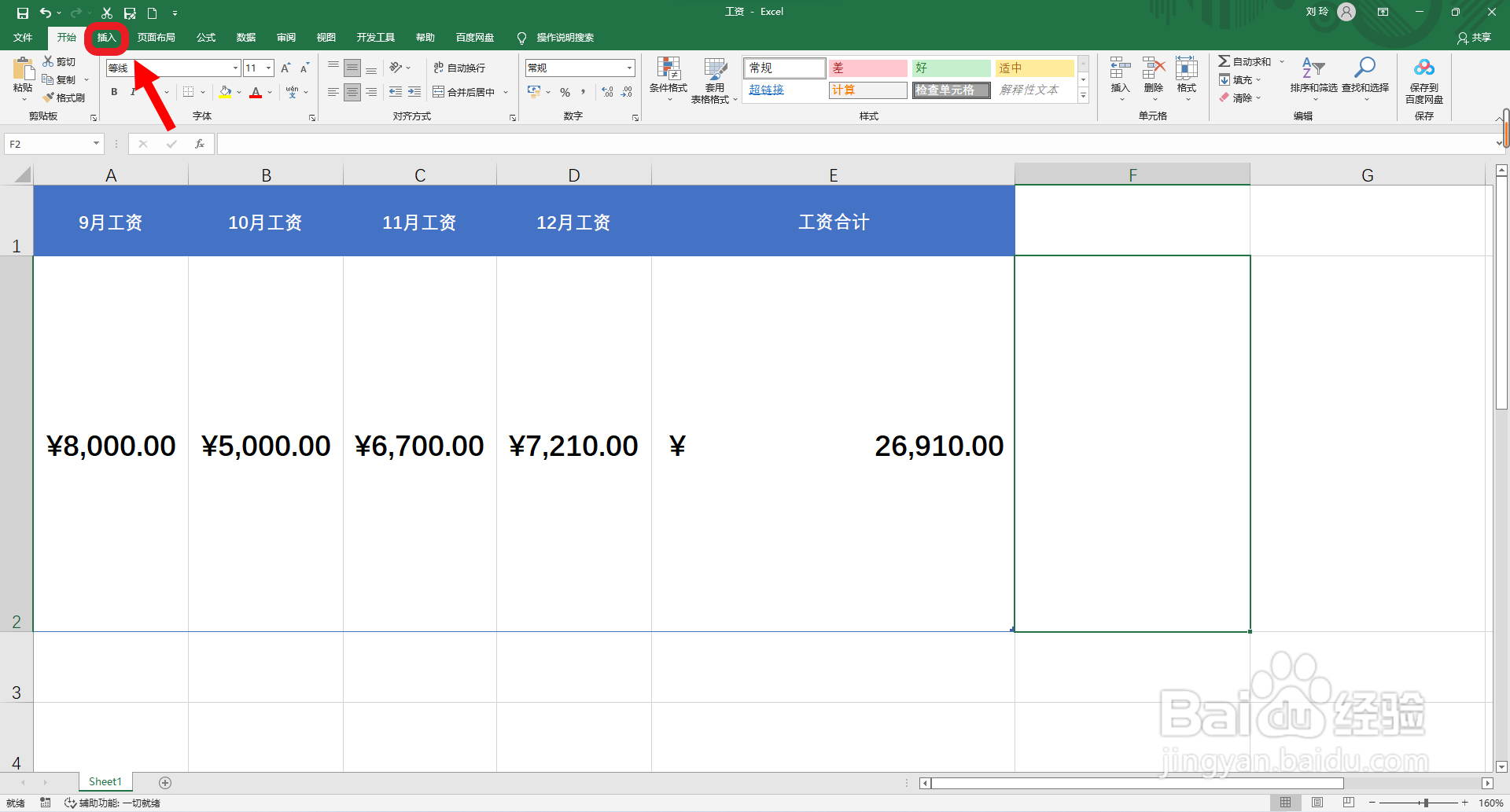Switch to Page Layout view in status bar

click(1317, 803)
